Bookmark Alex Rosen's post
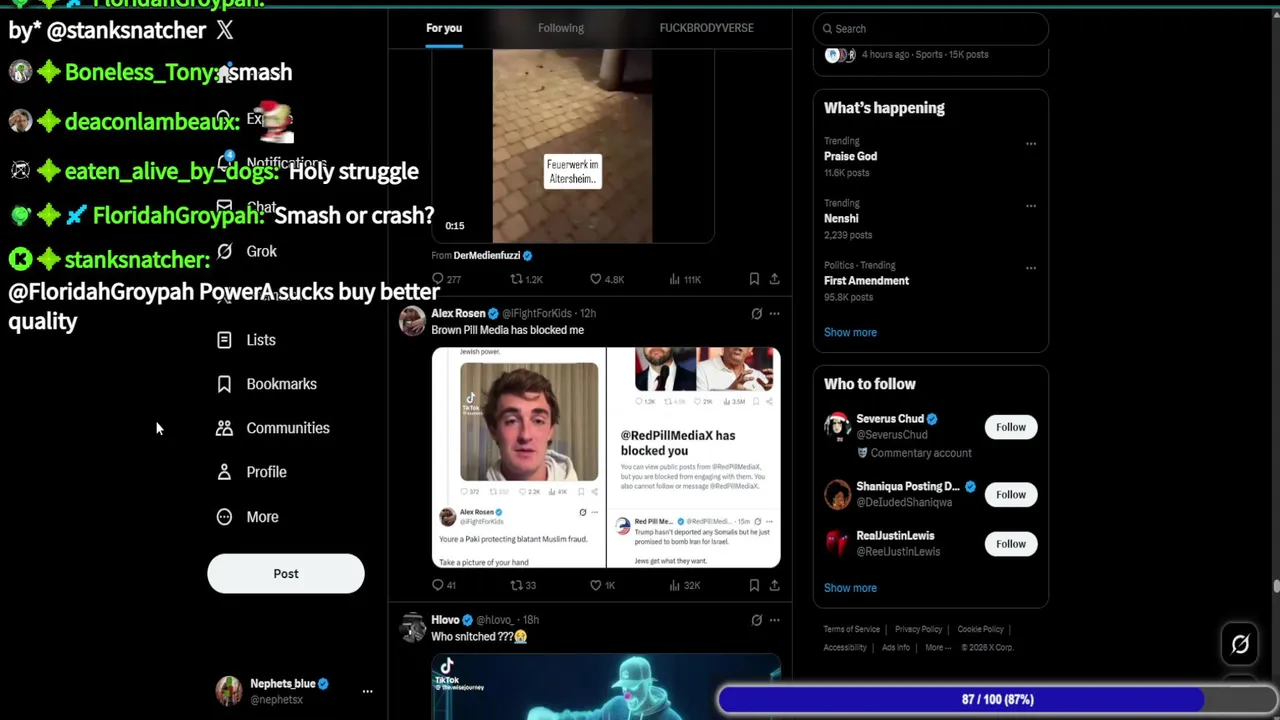This screenshot has width=1280, height=720. [754, 585]
